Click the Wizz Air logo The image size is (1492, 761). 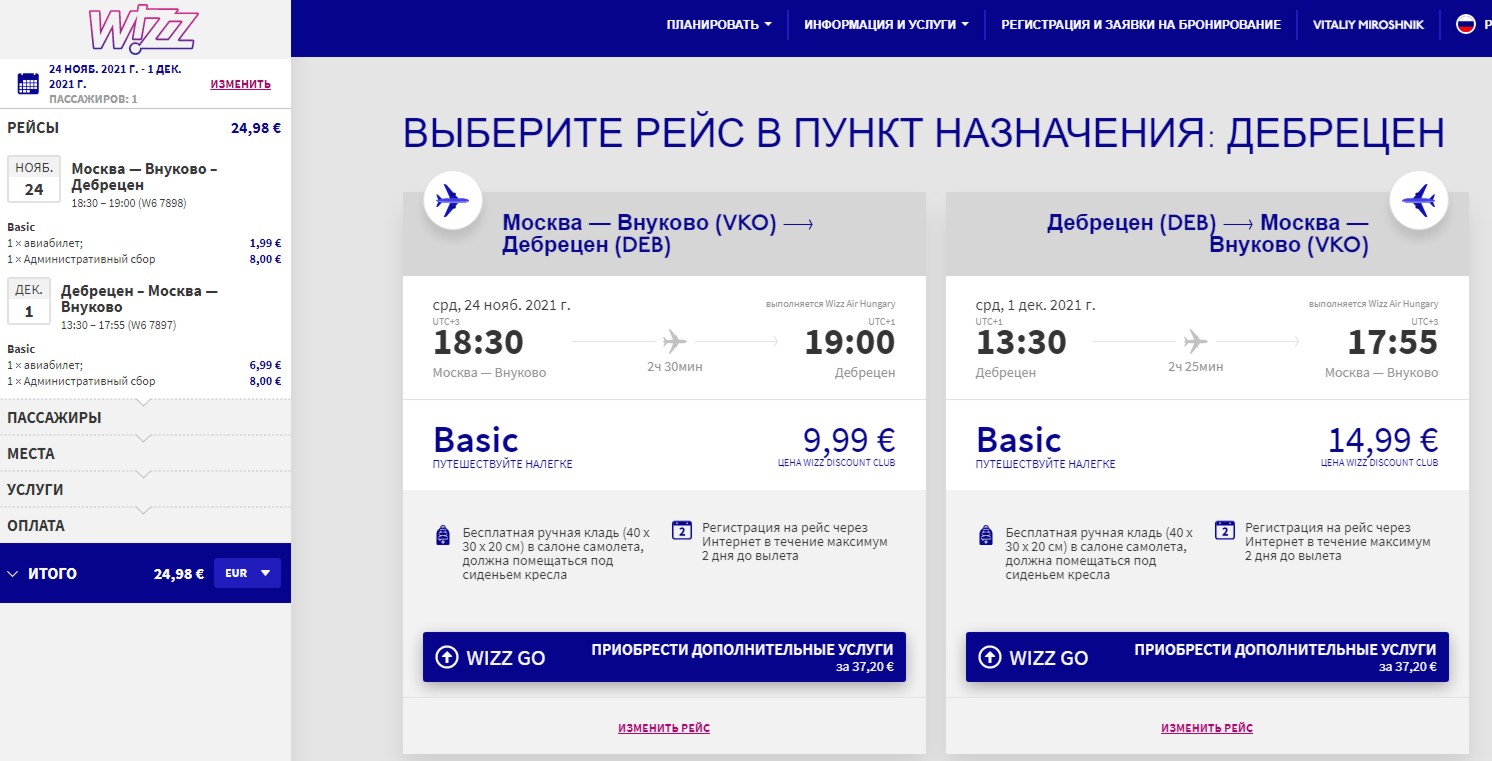pyautogui.click(x=143, y=30)
